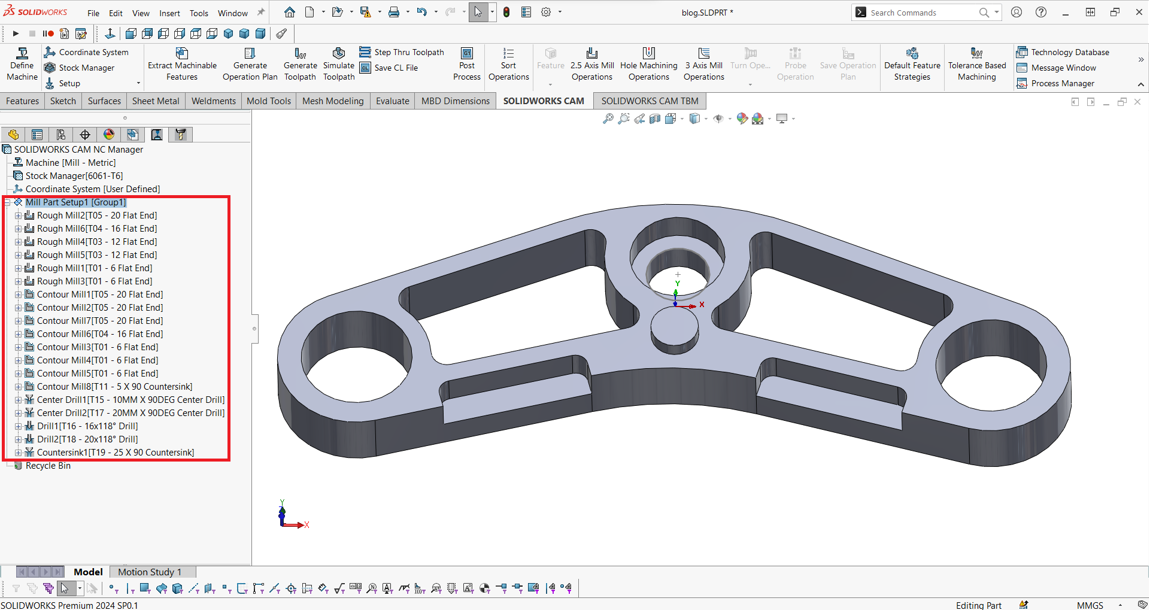The image size is (1149, 612).
Task: Open the Post Process tool
Action: tap(466, 54)
